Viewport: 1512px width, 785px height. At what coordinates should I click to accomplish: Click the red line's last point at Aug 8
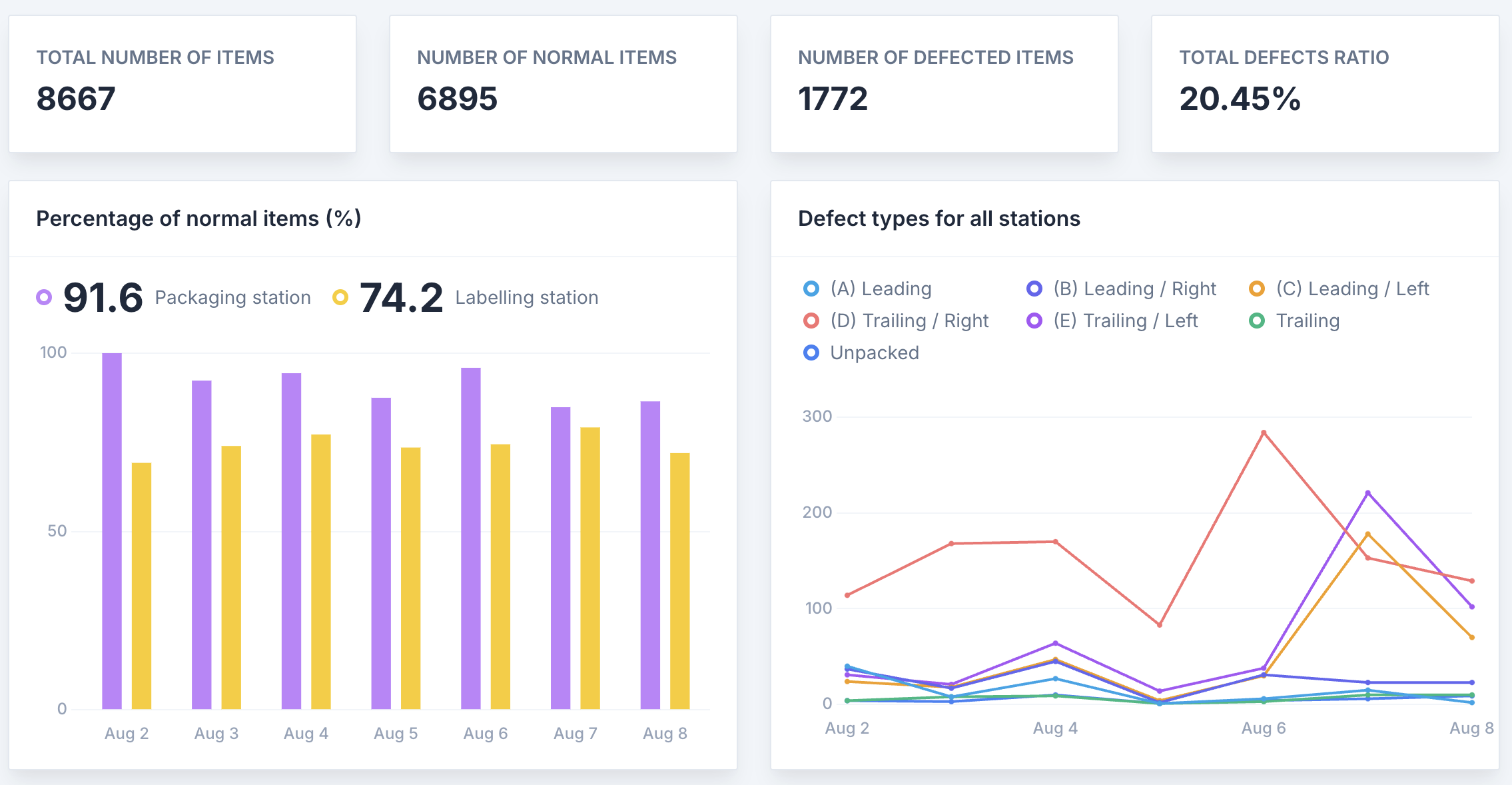[x=1472, y=580]
